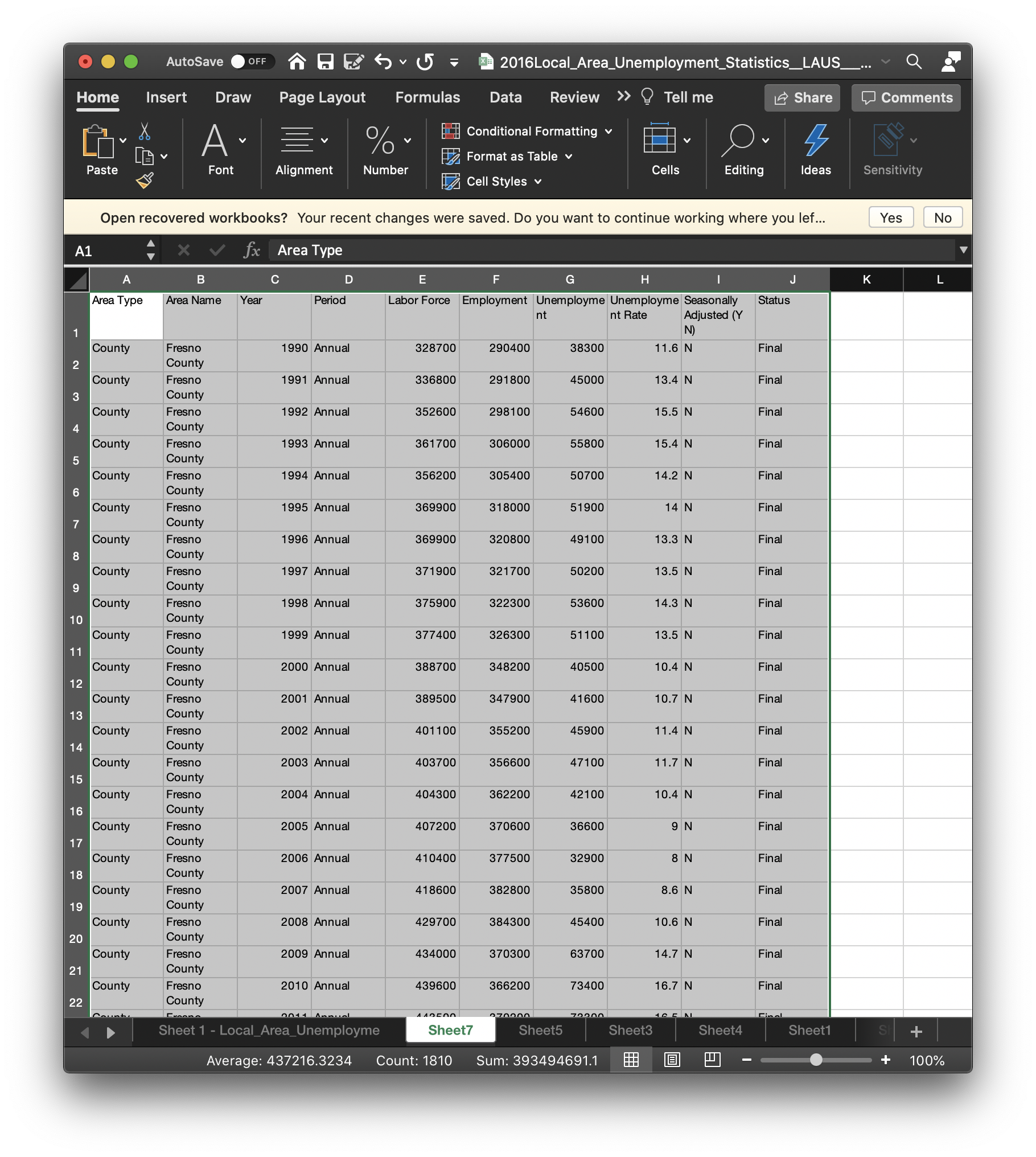Screen dimensions: 1036x1157
Task: Click the Format Painter brush icon
Action: pyautogui.click(x=145, y=181)
